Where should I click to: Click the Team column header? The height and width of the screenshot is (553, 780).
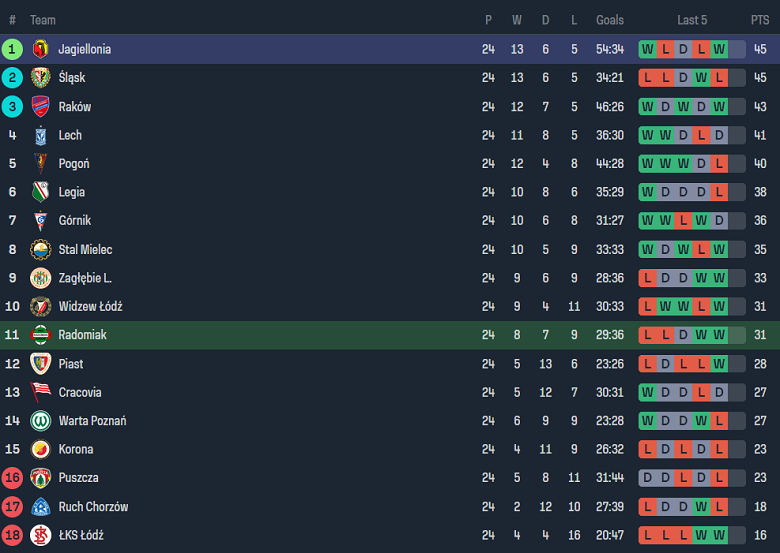[43, 20]
